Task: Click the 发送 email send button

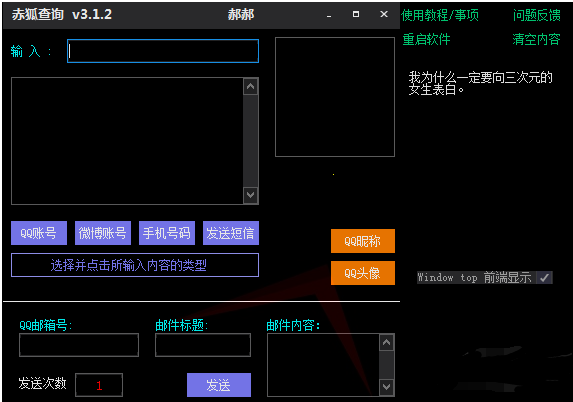Action: click(219, 385)
